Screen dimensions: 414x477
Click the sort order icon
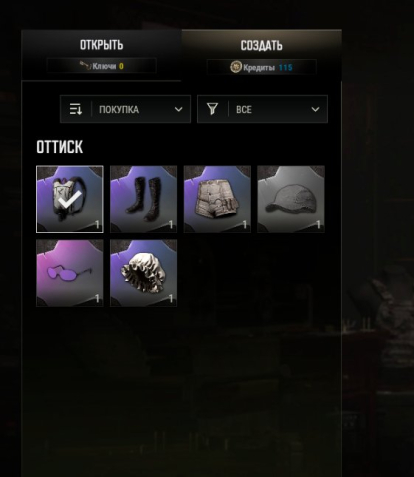click(76, 109)
